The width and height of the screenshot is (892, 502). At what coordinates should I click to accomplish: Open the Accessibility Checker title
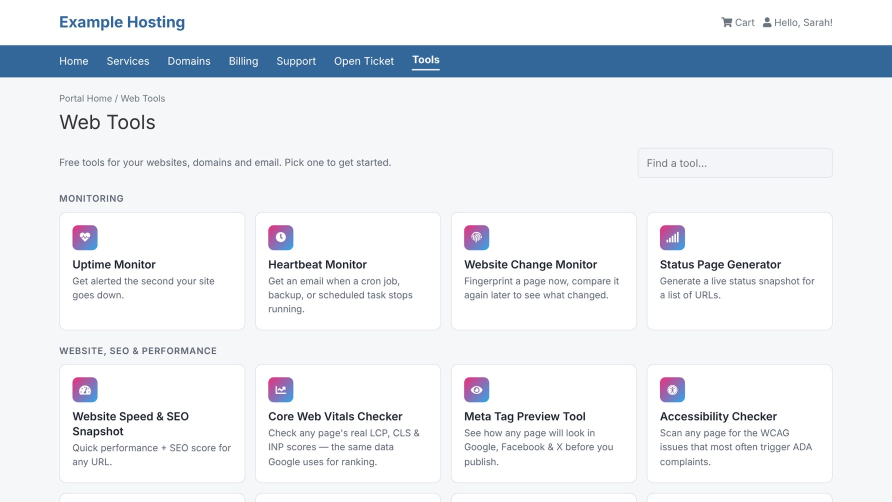coord(718,416)
